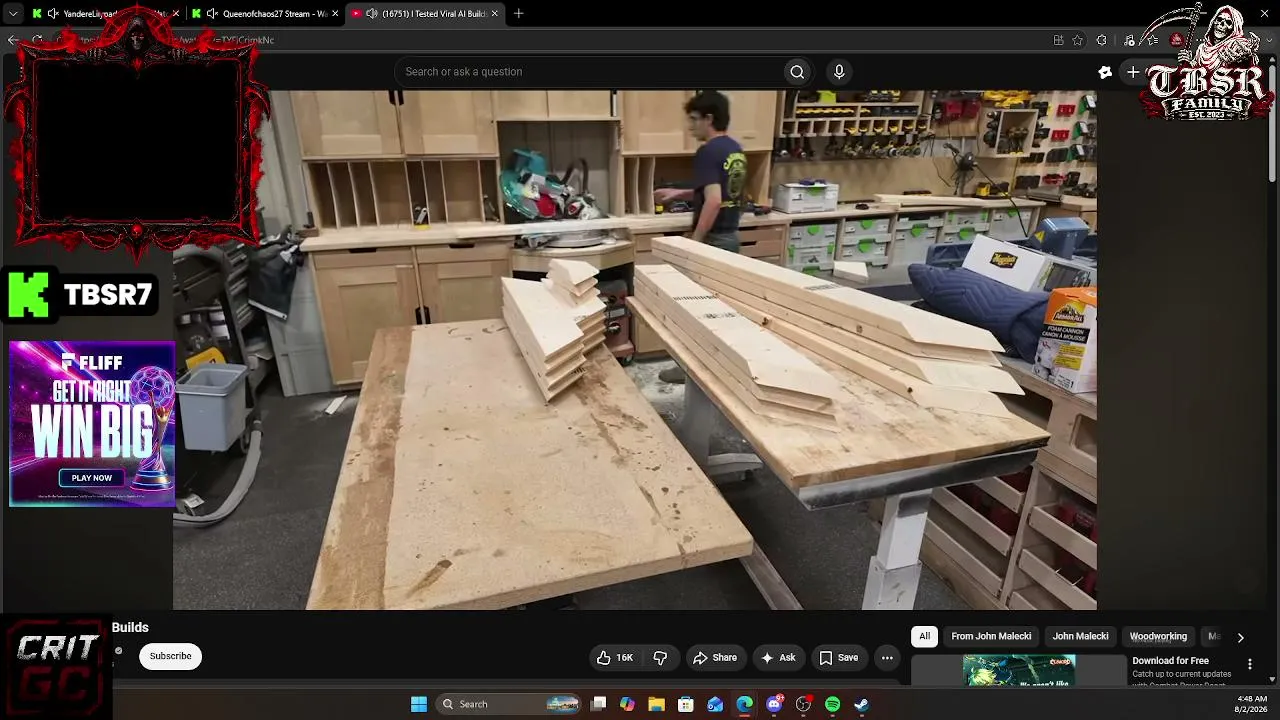Subscribe to the channel
Viewport: 1280px width, 720px height.
(x=170, y=656)
